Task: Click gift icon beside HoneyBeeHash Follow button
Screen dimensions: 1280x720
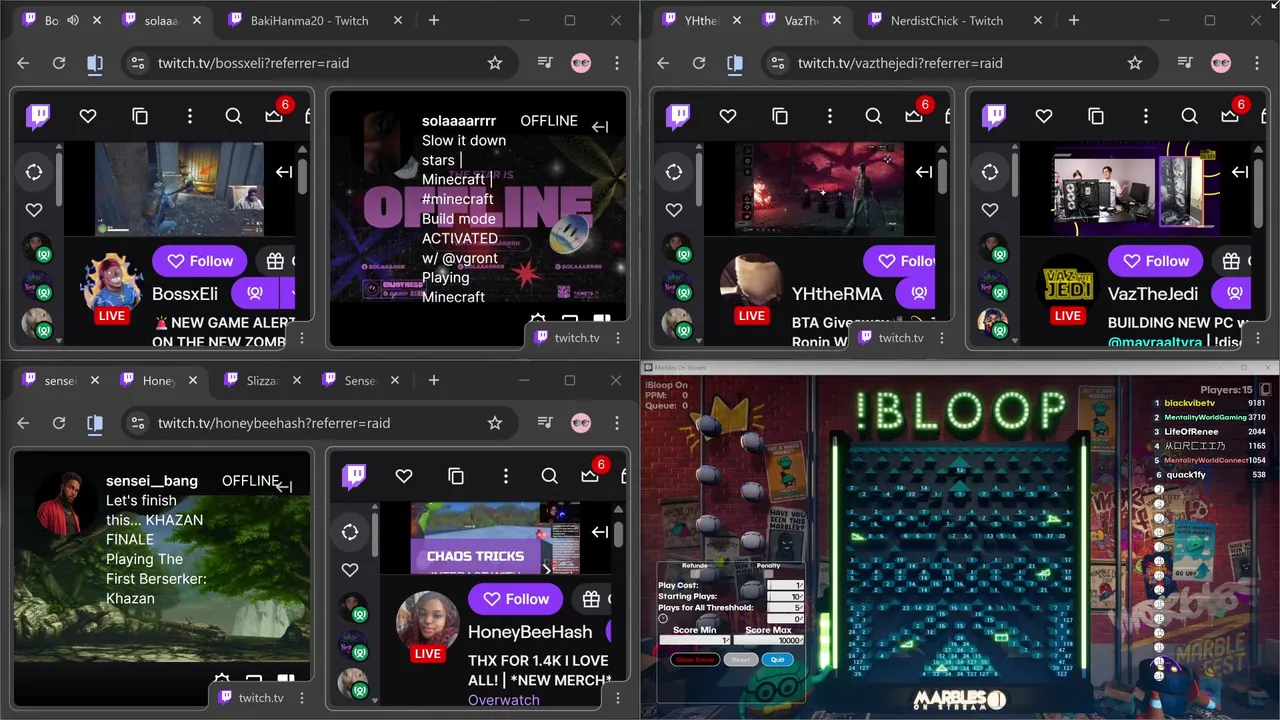Action: click(591, 599)
